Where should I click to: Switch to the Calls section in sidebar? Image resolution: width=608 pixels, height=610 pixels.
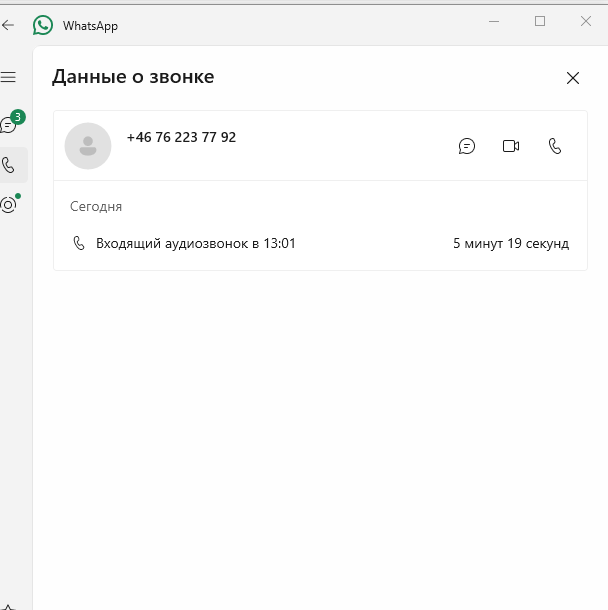tap(8, 165)
